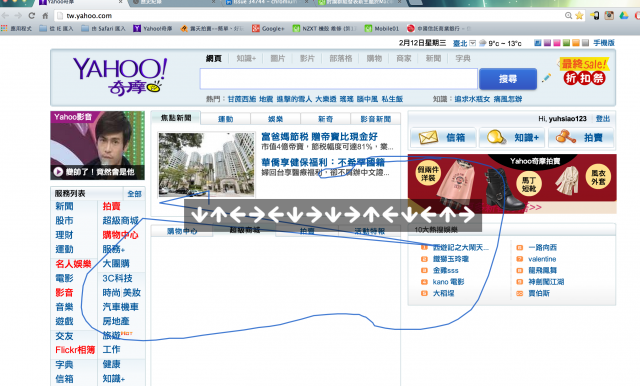Open the 從 Safari 匯入 bookmarks folder
This screenshot has height=386, width=640.
[103, 28]
